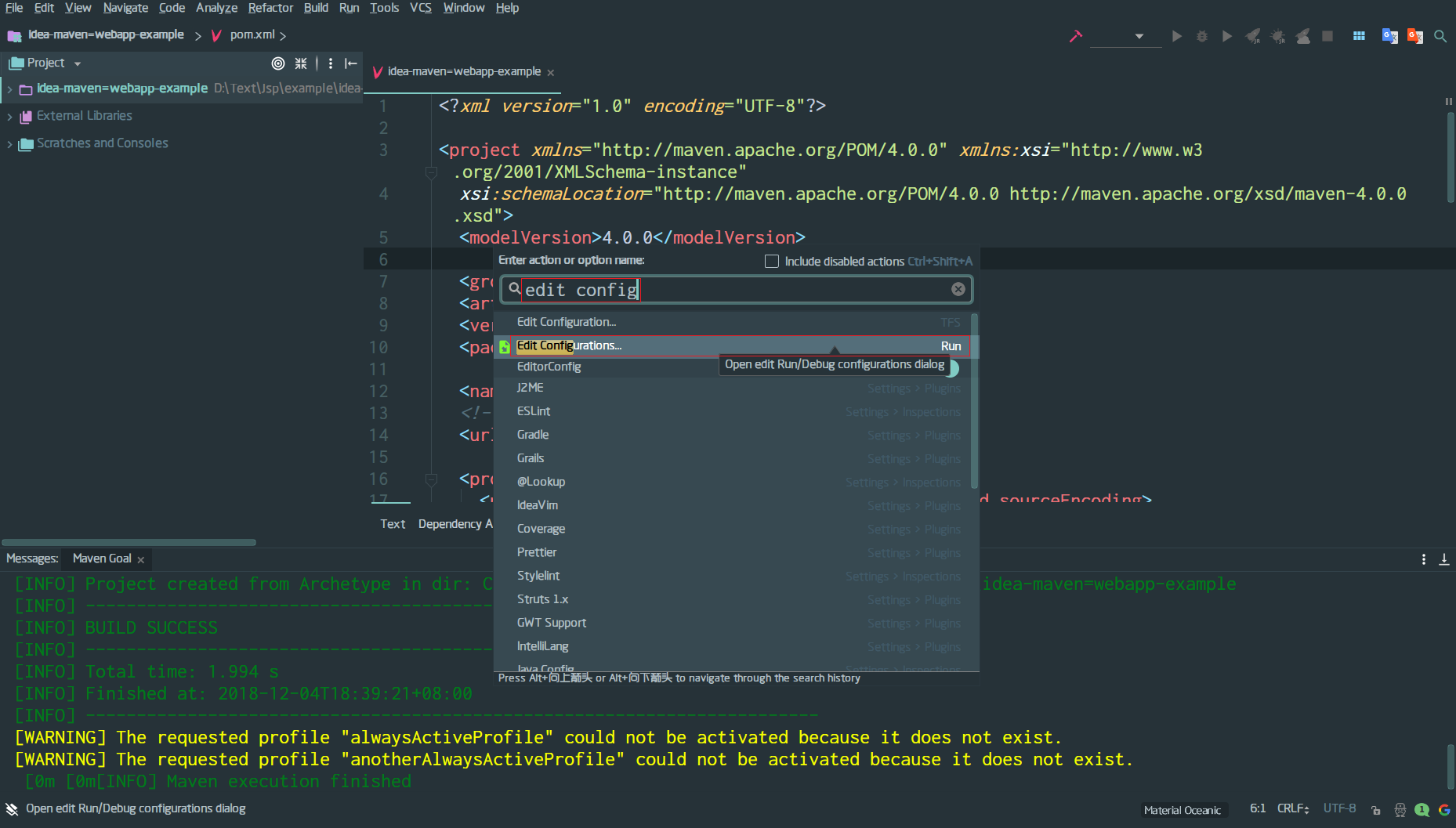
Task: Select the ESLint inspection result
Action: pos(733,411)
